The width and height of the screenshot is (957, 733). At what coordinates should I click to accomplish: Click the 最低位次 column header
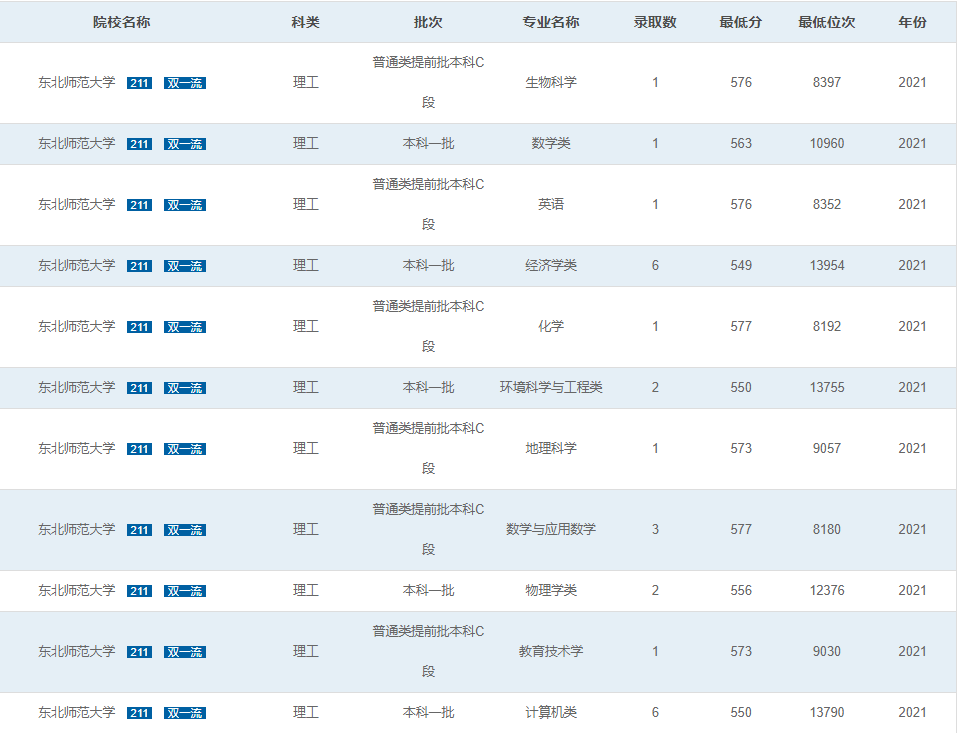click(827, 23)
